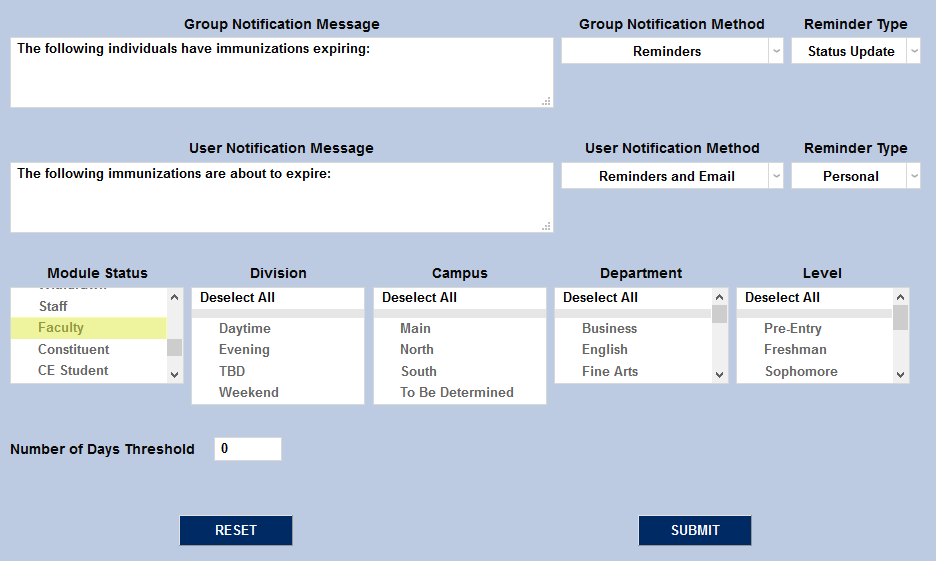Choose Deselect All in Department list
This screenshot has height=561, width=936.
click(x=633, y=298)
